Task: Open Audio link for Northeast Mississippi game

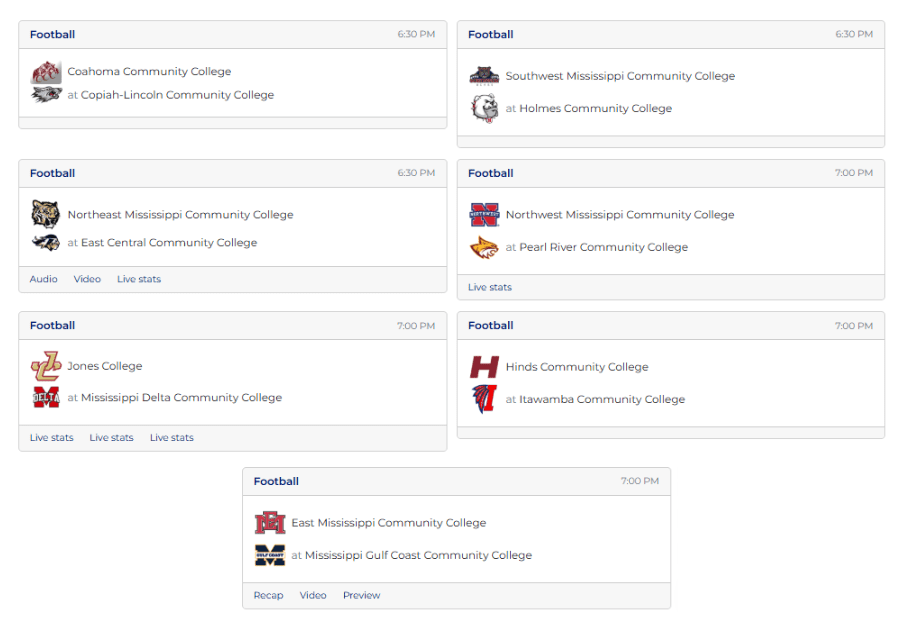Action: pyautogui.click(x=44, y=279)
